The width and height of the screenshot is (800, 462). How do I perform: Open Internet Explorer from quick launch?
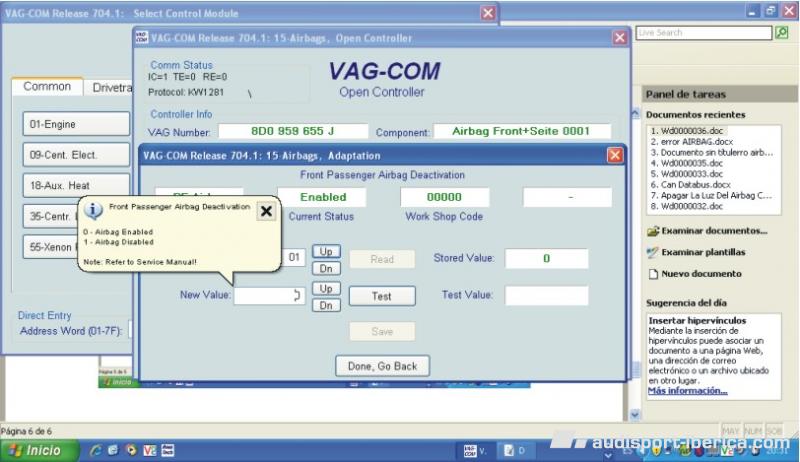(95, 450)
